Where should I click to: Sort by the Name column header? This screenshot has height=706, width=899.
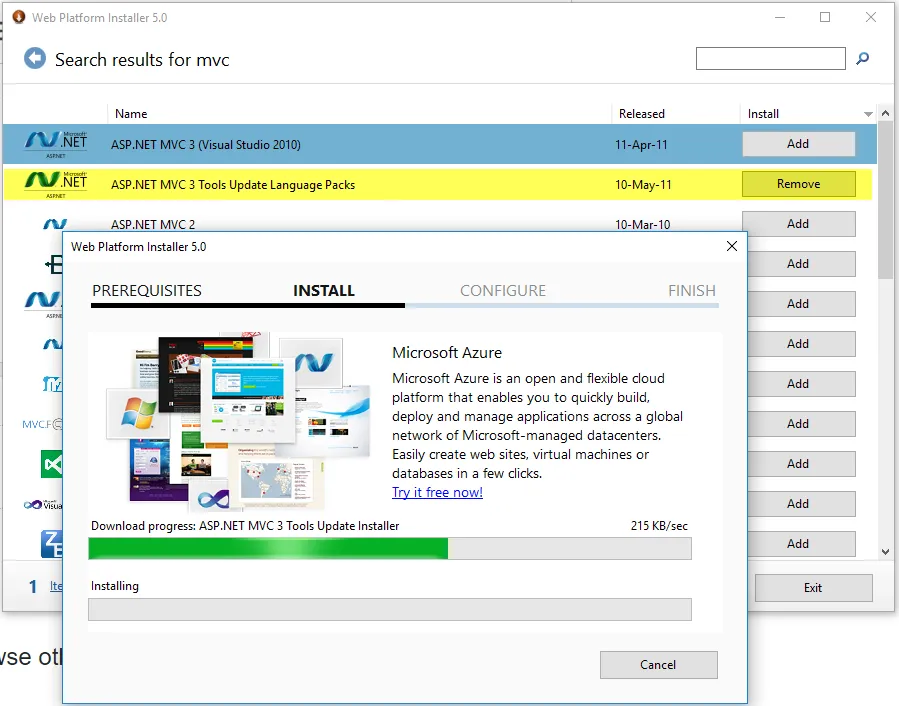click(131, 114)
